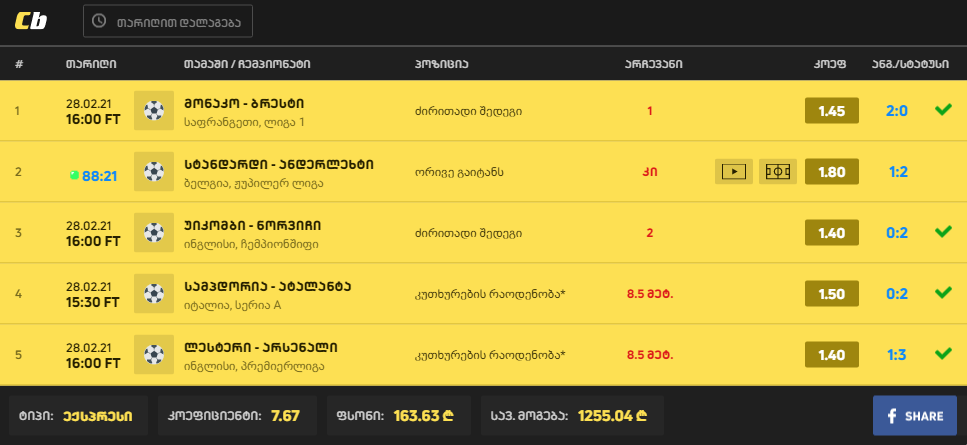Click date 28.02.21 15:30 FT
Viewport: 967px width, 445px height.
tap(93, 295)
